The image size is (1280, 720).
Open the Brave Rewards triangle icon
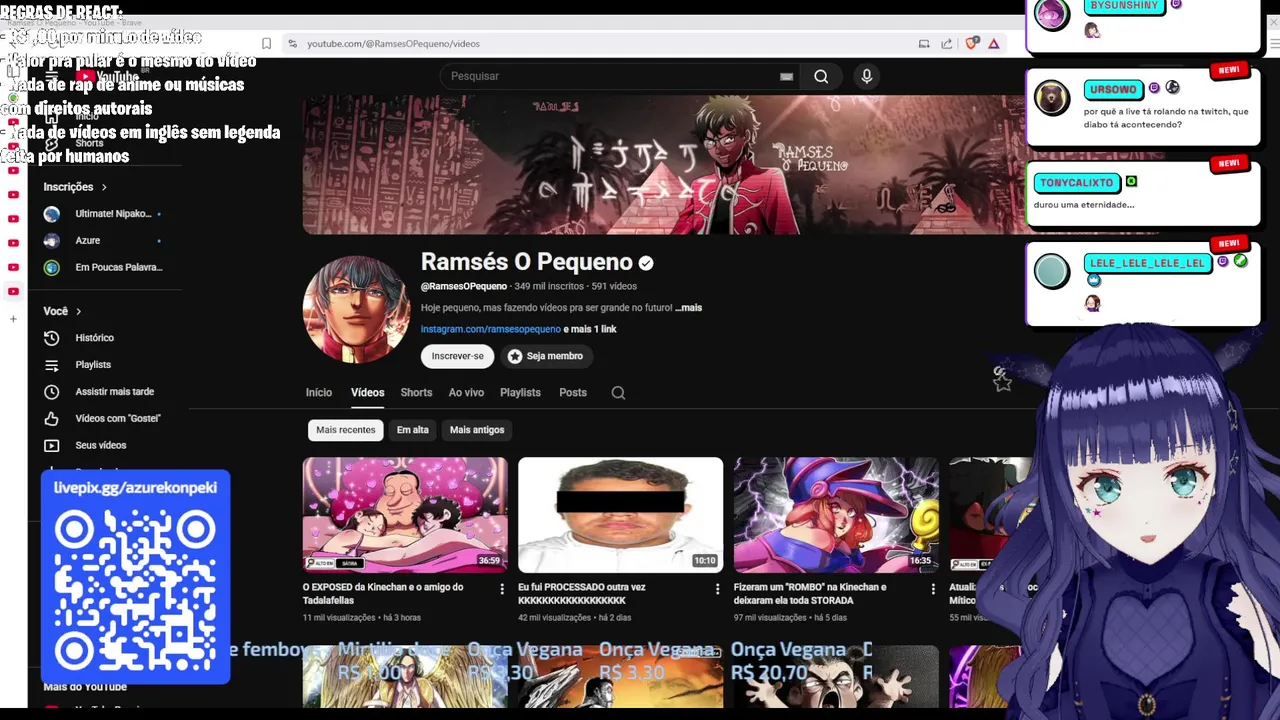click(994, 43)
